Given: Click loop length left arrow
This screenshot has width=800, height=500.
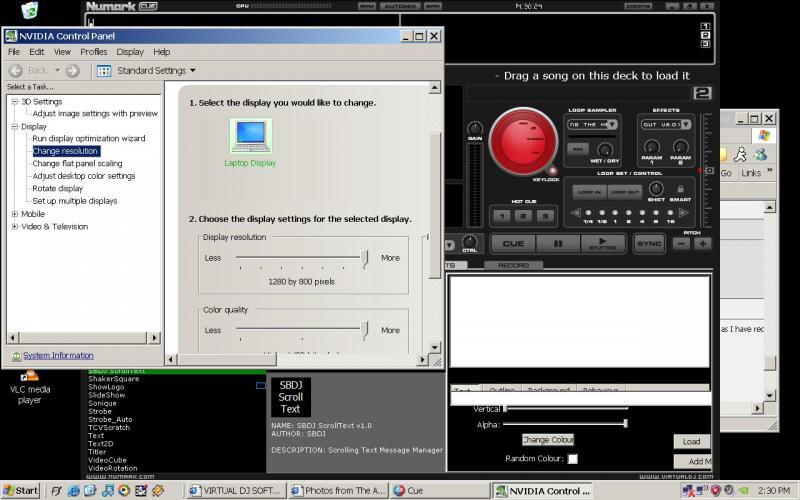Looking at the screenshot, I should (576, 213).
